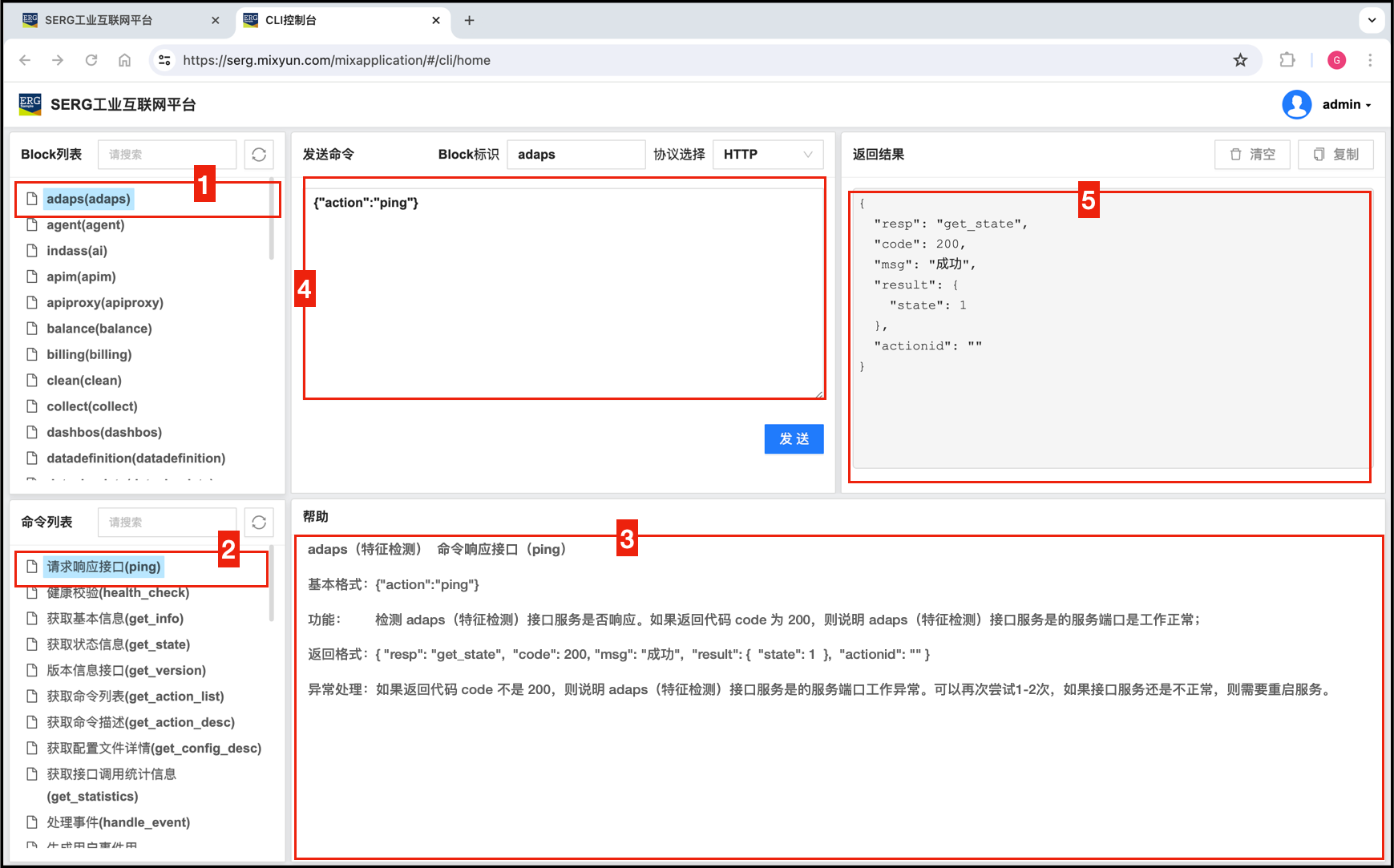Image resolution: width=1394 pixels, height=868 pixels.
Task: Expand the admin account menu
Action: click(x=1347, y=105)
